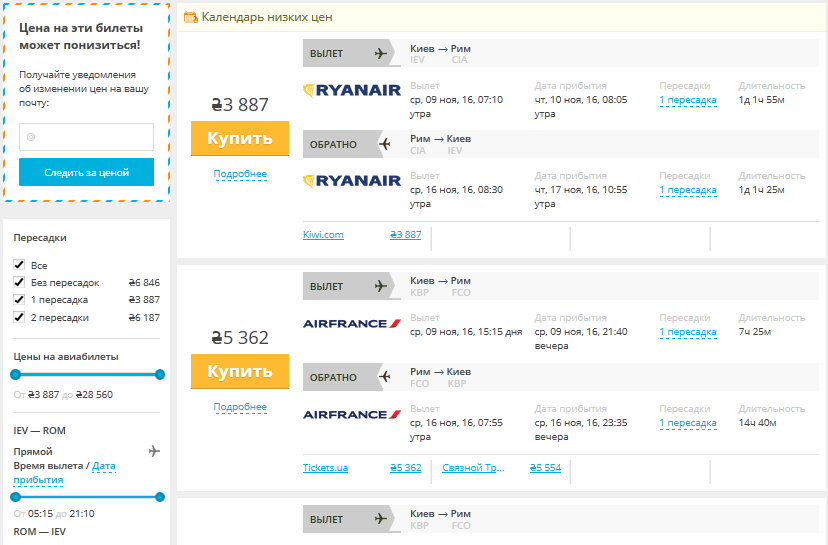828x545 pixels.
Task: Click the Ryanair logo on the return flight
Action: point(352,181)
